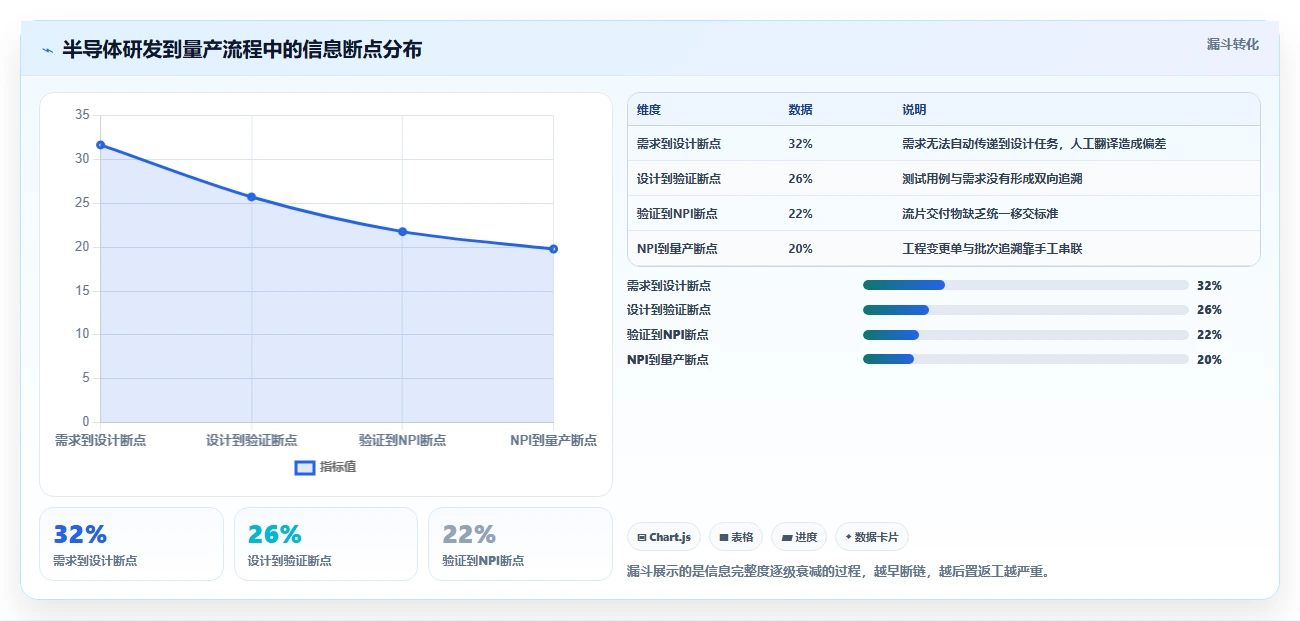
Task: Click progress label 验证到NPI断点
Action: coord(668,335)
